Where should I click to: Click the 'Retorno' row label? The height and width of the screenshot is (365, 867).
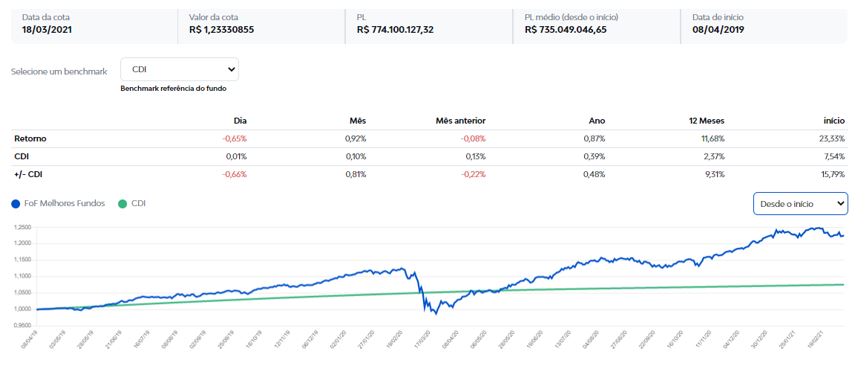click(30, 139)
